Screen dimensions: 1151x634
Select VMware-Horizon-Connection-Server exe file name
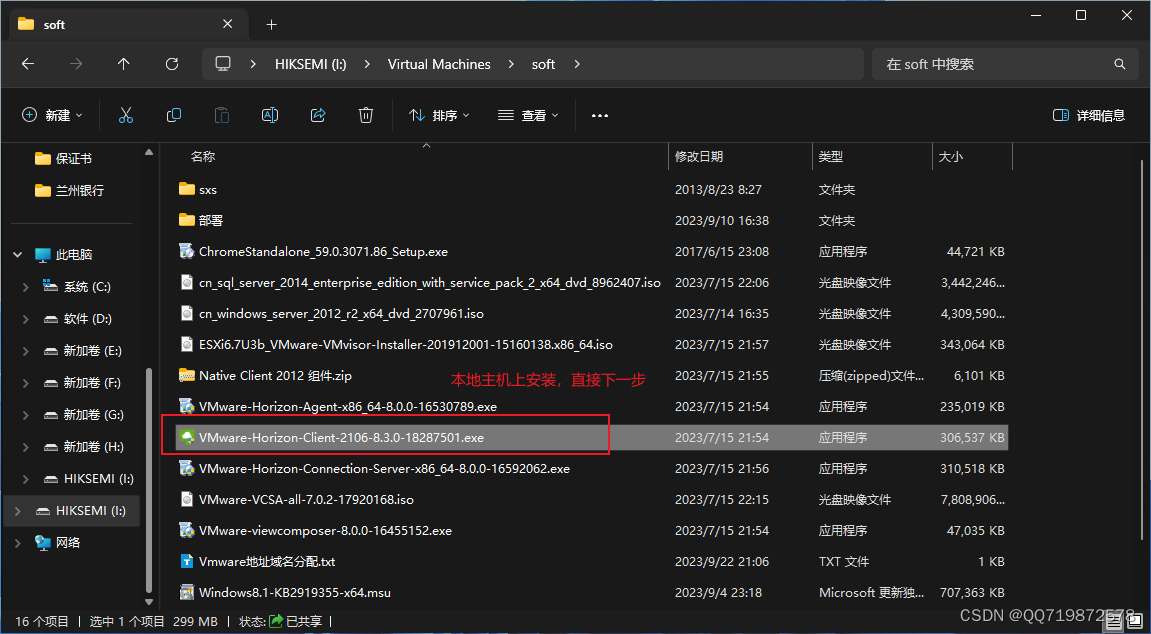pos(385,468)
